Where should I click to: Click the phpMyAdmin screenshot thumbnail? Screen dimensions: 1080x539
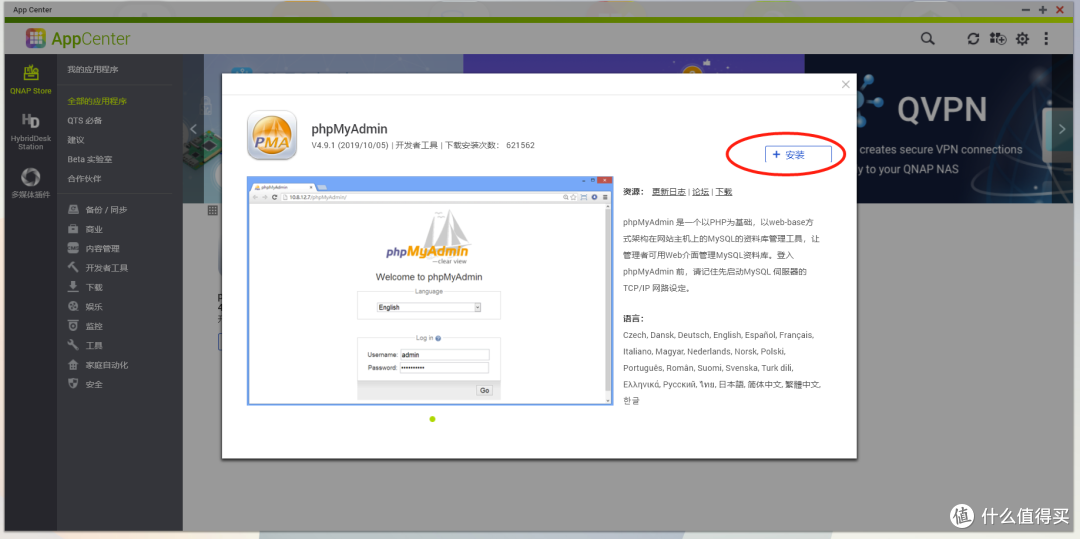point(430,291)
